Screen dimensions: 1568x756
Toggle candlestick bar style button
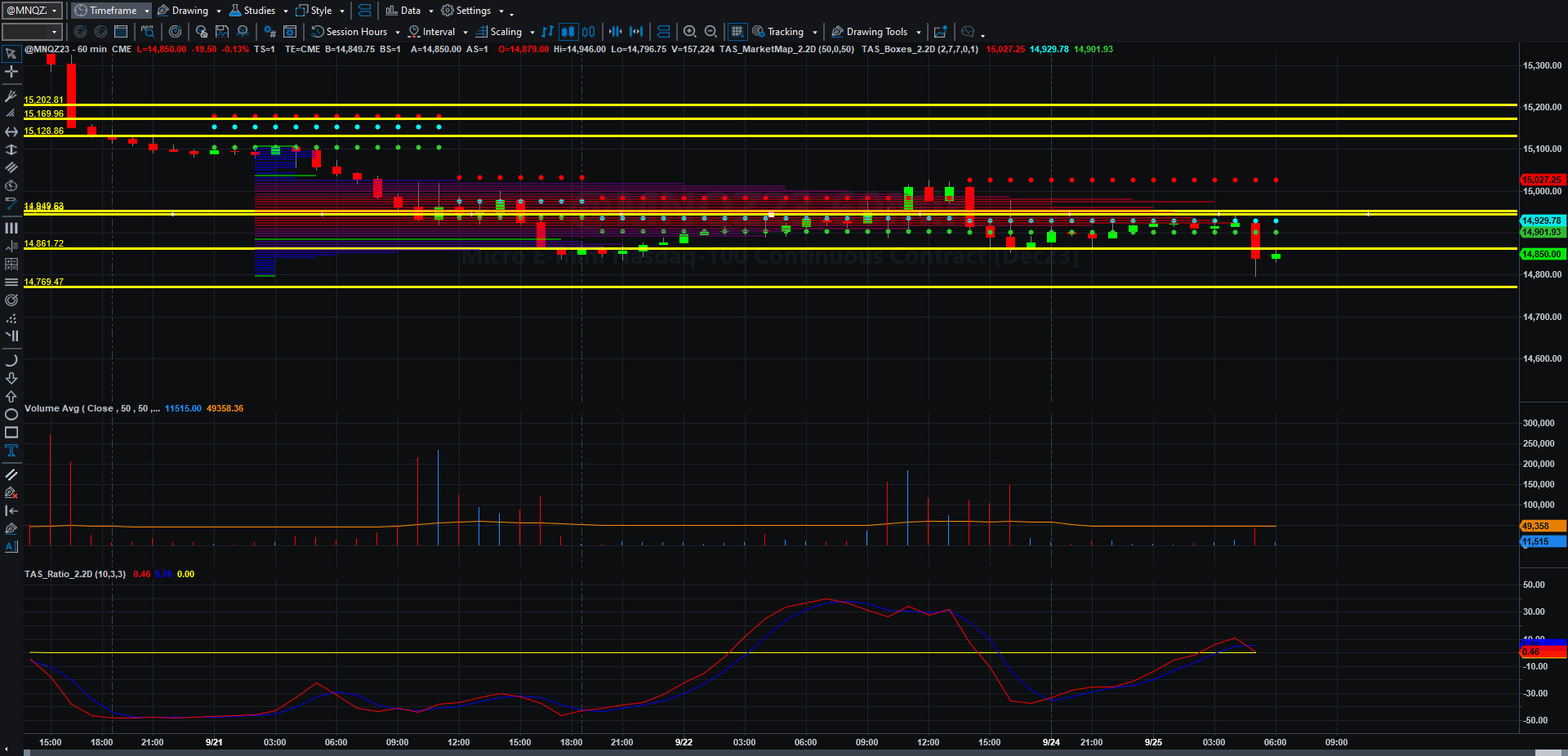(x=568, y=32)
